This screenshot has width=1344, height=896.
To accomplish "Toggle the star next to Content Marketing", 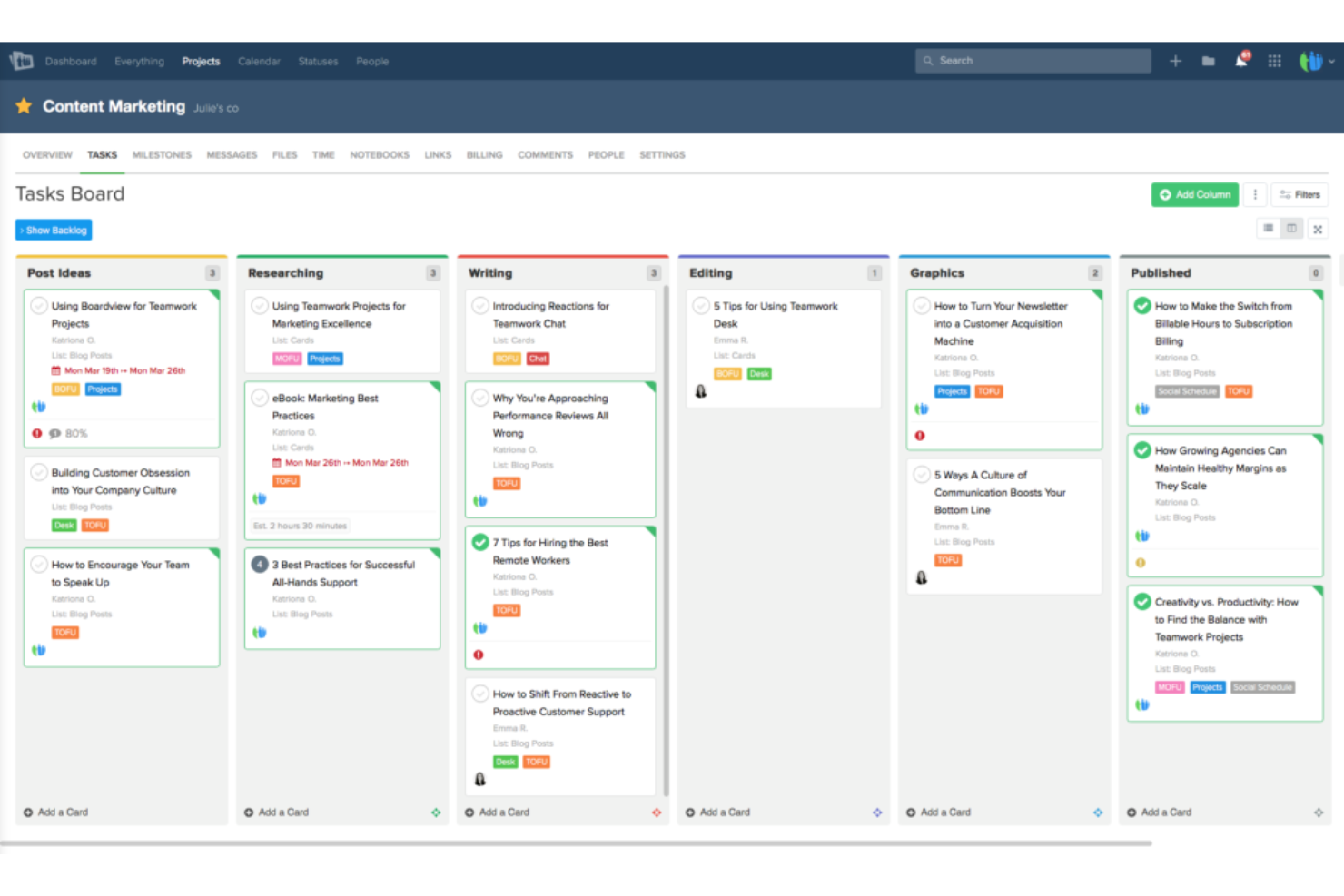I will (24, 106).
